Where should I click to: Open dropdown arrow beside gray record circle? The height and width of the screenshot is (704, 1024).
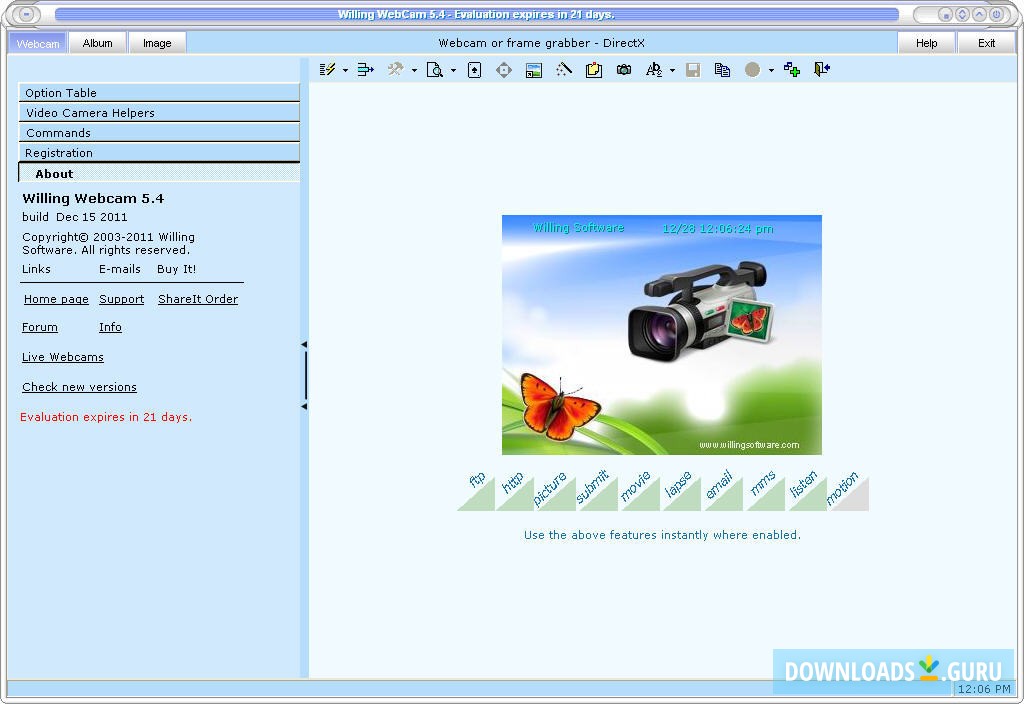tap(771, 71)
